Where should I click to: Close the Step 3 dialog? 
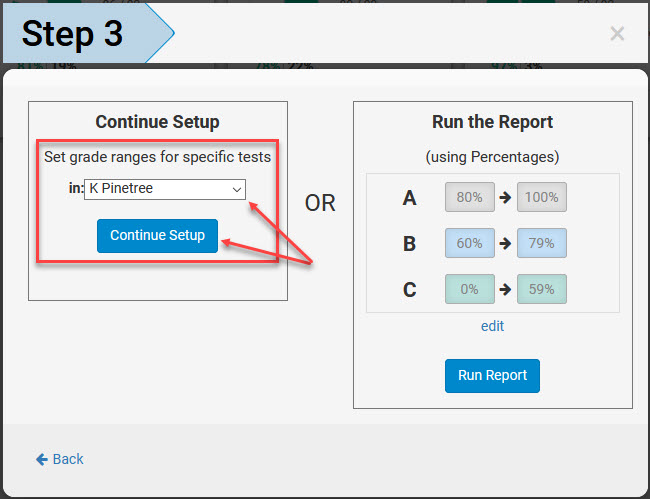tap(617, 33)
